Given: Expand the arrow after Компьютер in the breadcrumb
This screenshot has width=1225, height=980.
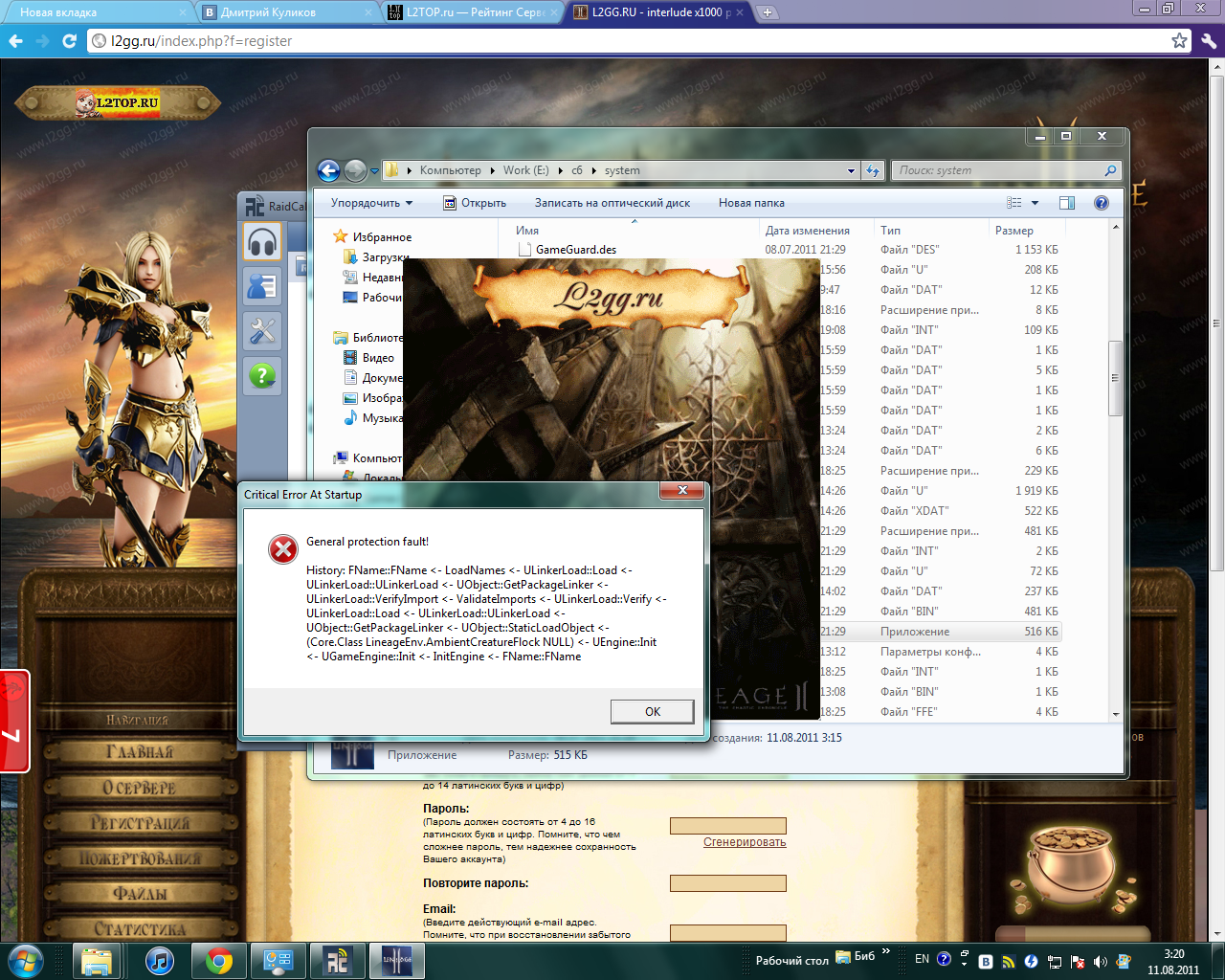Looking at the screenshot, I should pos(493,170).
